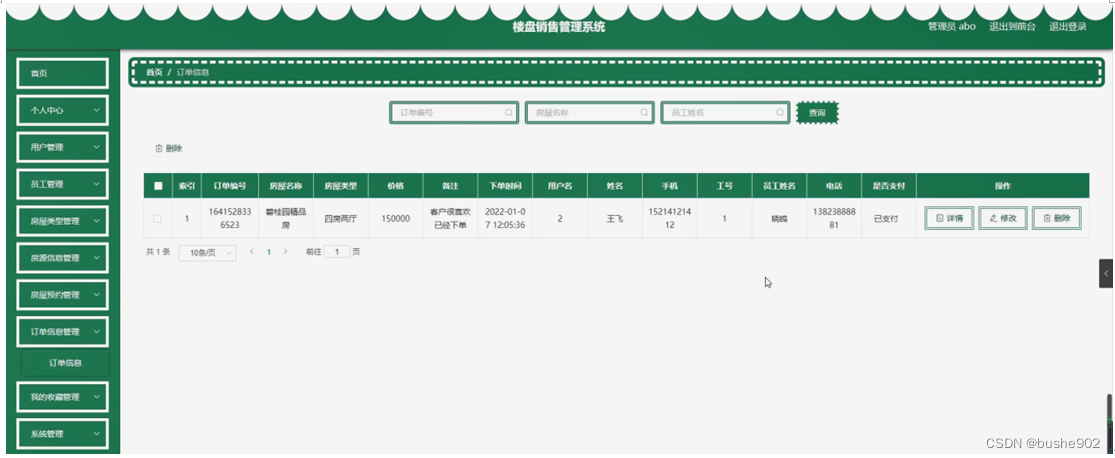Click the 下单时间 column header
The image size is (1115, 458).
point(505,186)
